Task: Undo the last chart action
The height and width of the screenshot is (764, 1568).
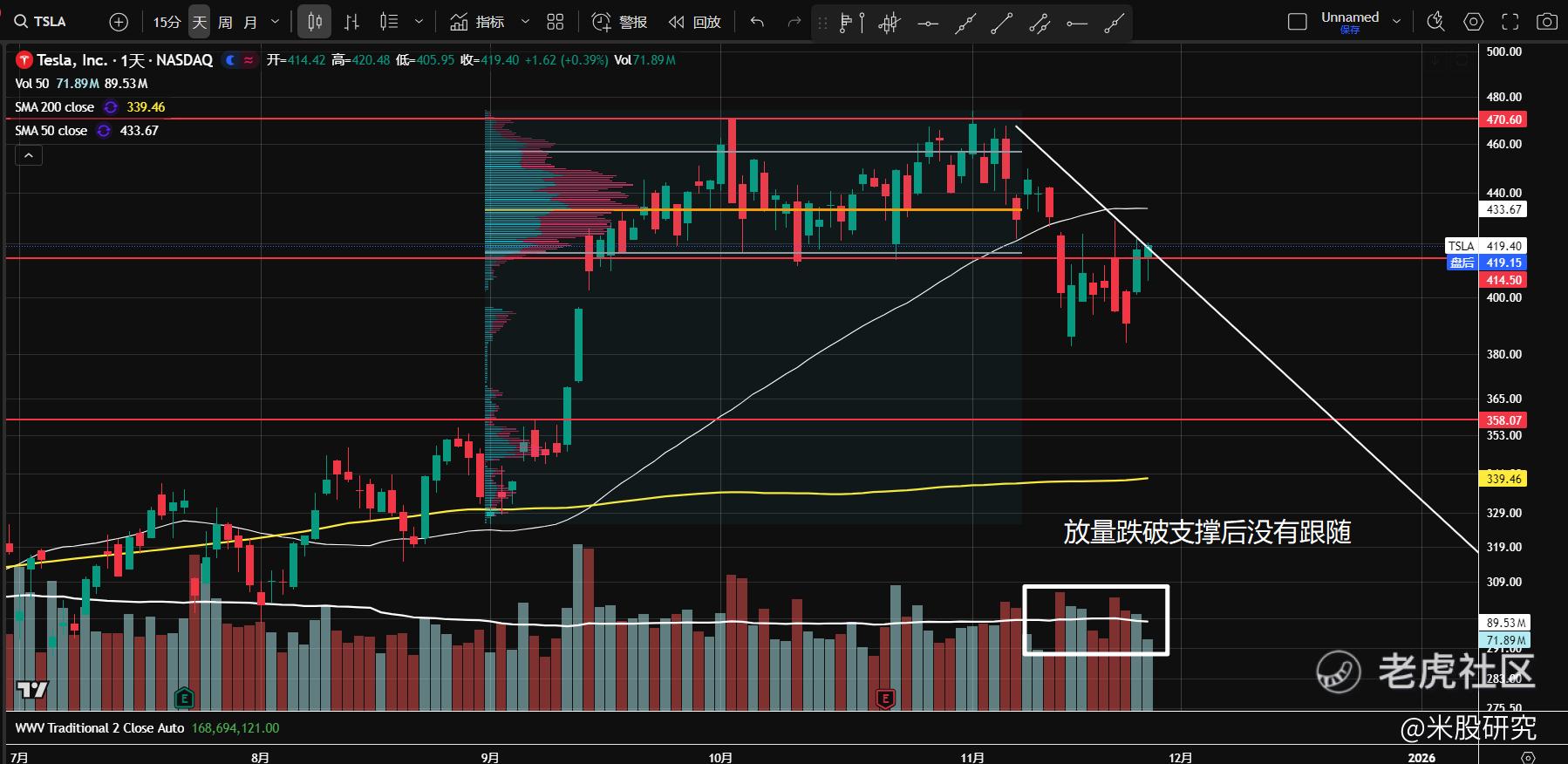Action: pos(757,22)
